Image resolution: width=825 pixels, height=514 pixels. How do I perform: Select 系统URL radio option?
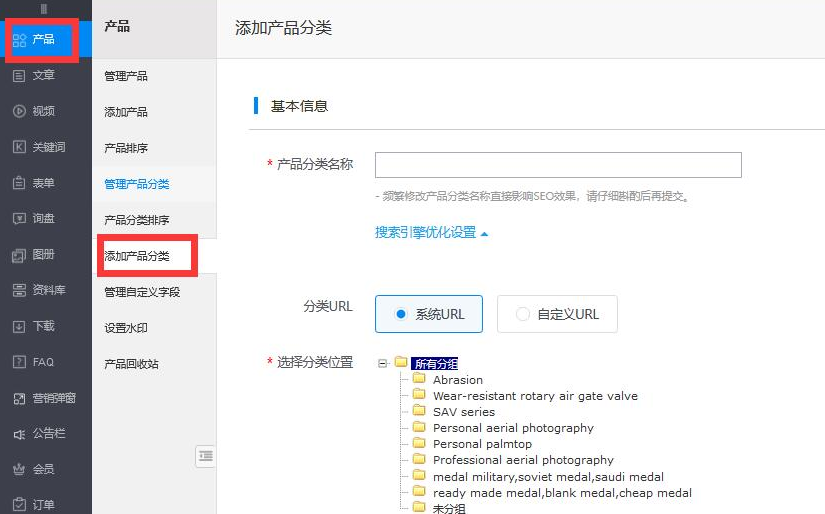coord(429,314)
